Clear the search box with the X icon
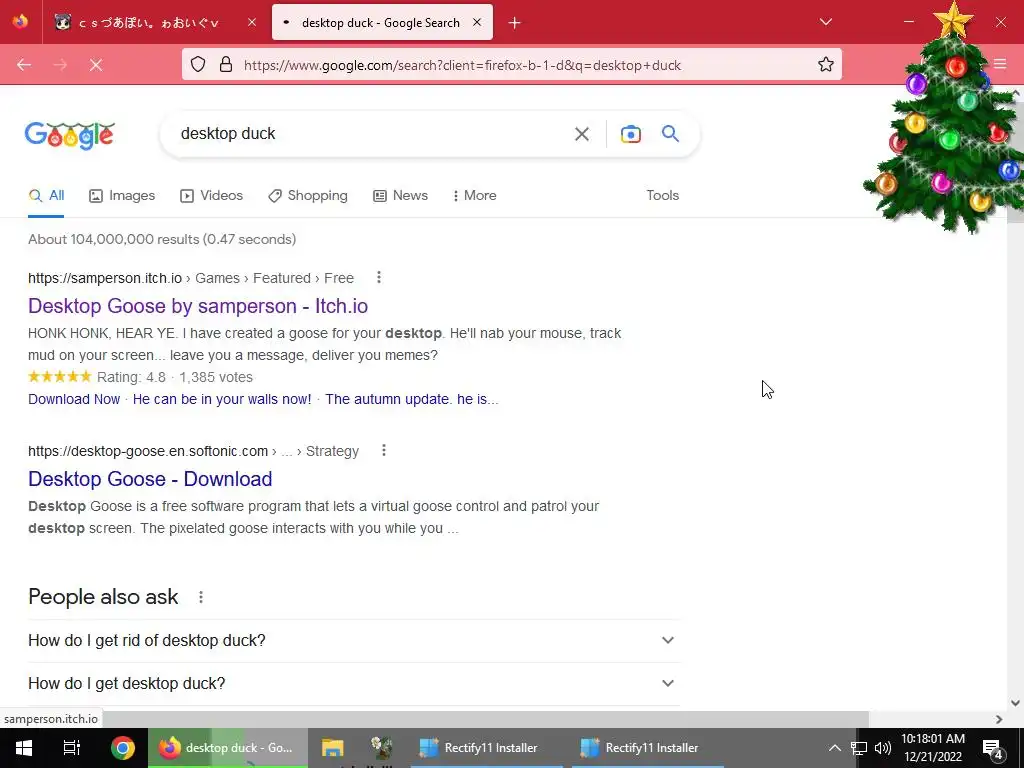The image size is (1024, 768). coord(581,134)
